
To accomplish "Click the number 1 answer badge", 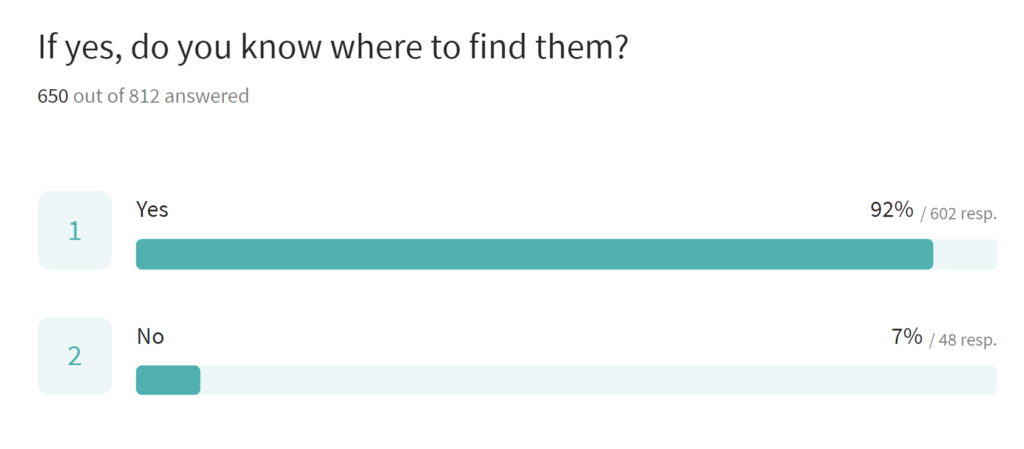I will (74, 230).
